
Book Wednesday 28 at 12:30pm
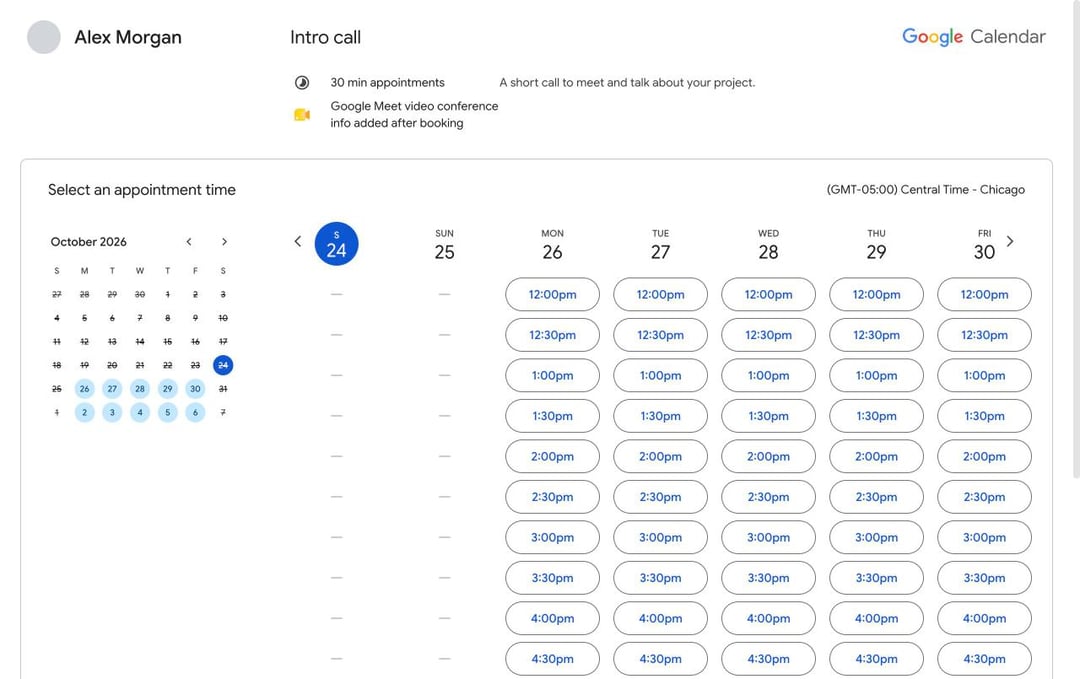[x=768, y=335]
